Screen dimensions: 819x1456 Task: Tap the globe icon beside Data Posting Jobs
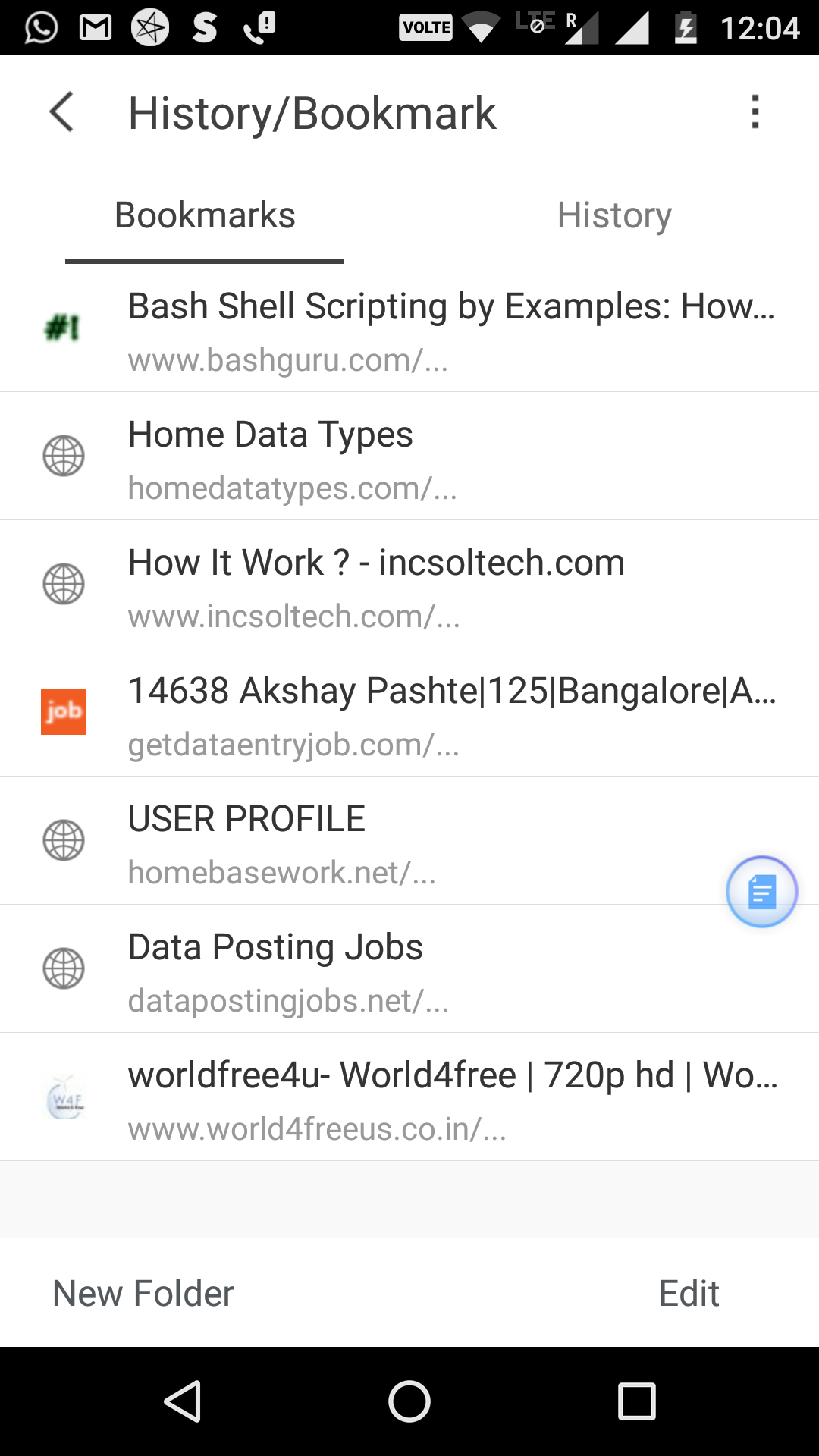(x=64, y=968)
